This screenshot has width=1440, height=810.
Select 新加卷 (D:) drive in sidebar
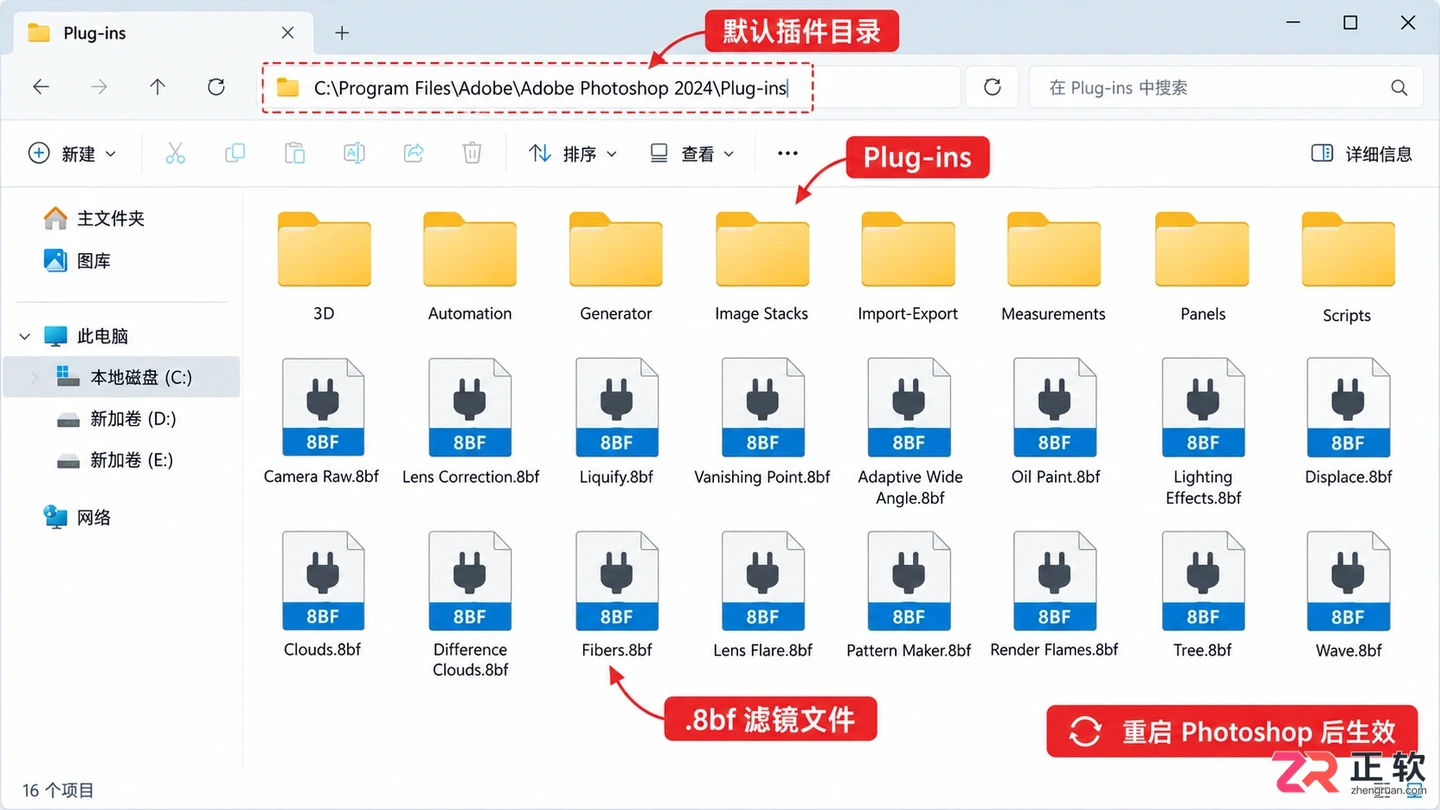pyautogui.click(x=117, y=419)
